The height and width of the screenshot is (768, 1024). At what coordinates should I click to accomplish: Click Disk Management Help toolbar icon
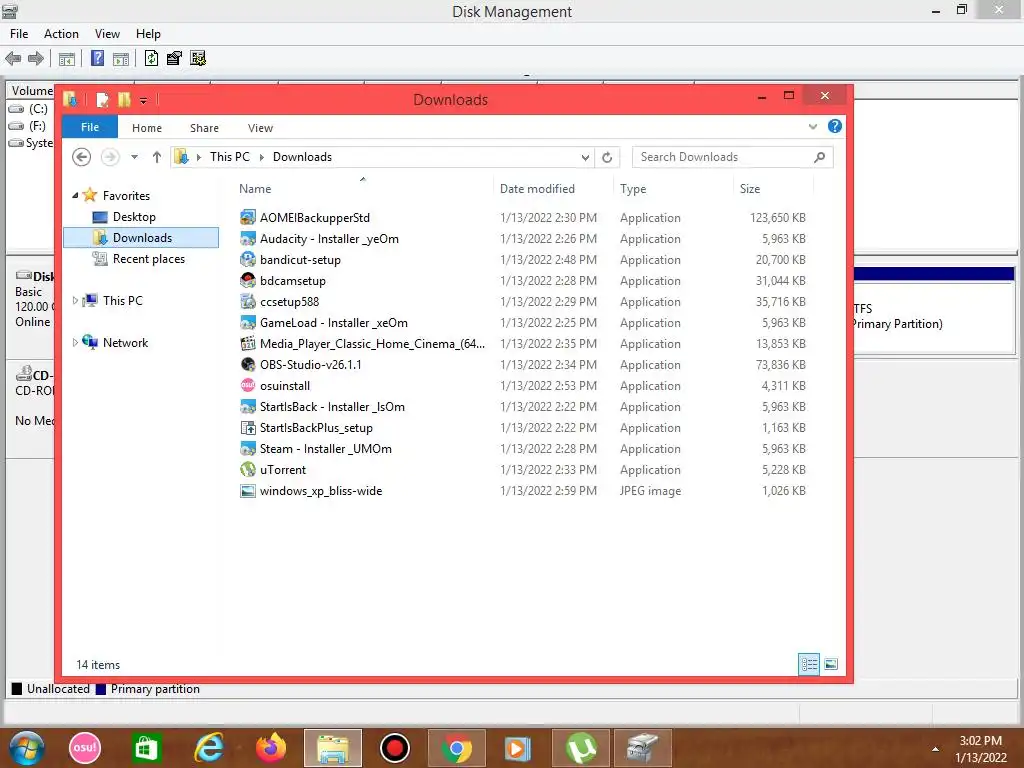pyautogui.click(x=97, y=58)
